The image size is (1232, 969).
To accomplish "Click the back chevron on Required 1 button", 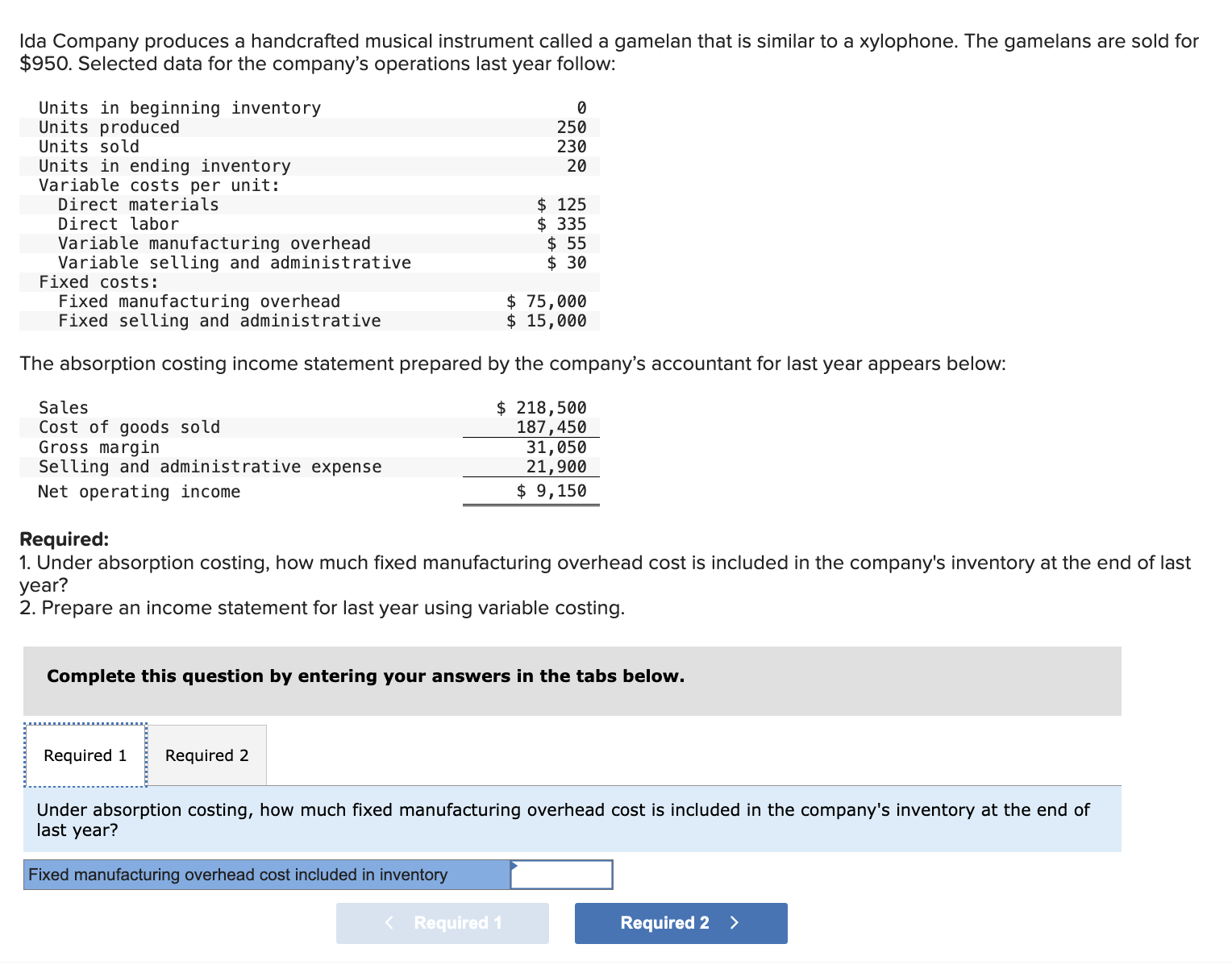I will click(389, 922).
